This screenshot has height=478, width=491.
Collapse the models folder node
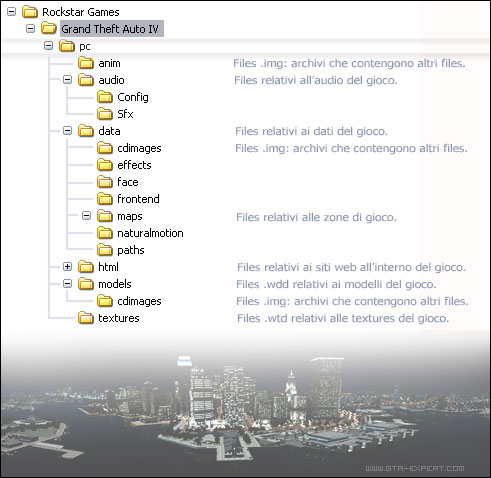click(x=68, y=284)
